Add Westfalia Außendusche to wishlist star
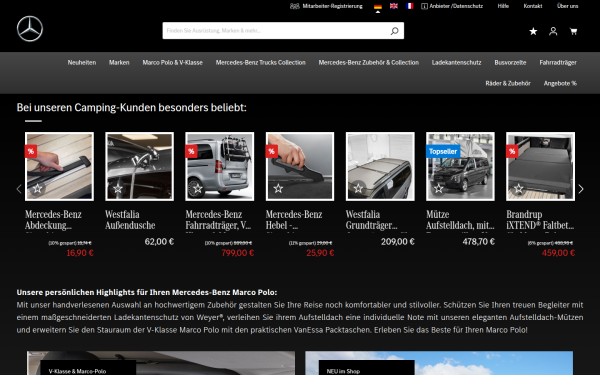This screenshot has height=375, width=600. (x=118, y=188)
